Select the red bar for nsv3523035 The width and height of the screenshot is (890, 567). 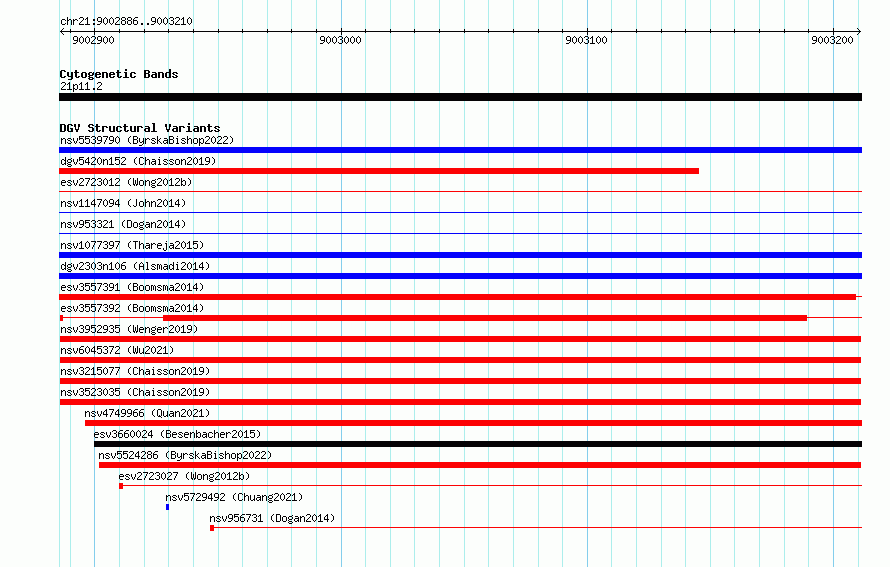pyautogui.click(x=460, y=402)
